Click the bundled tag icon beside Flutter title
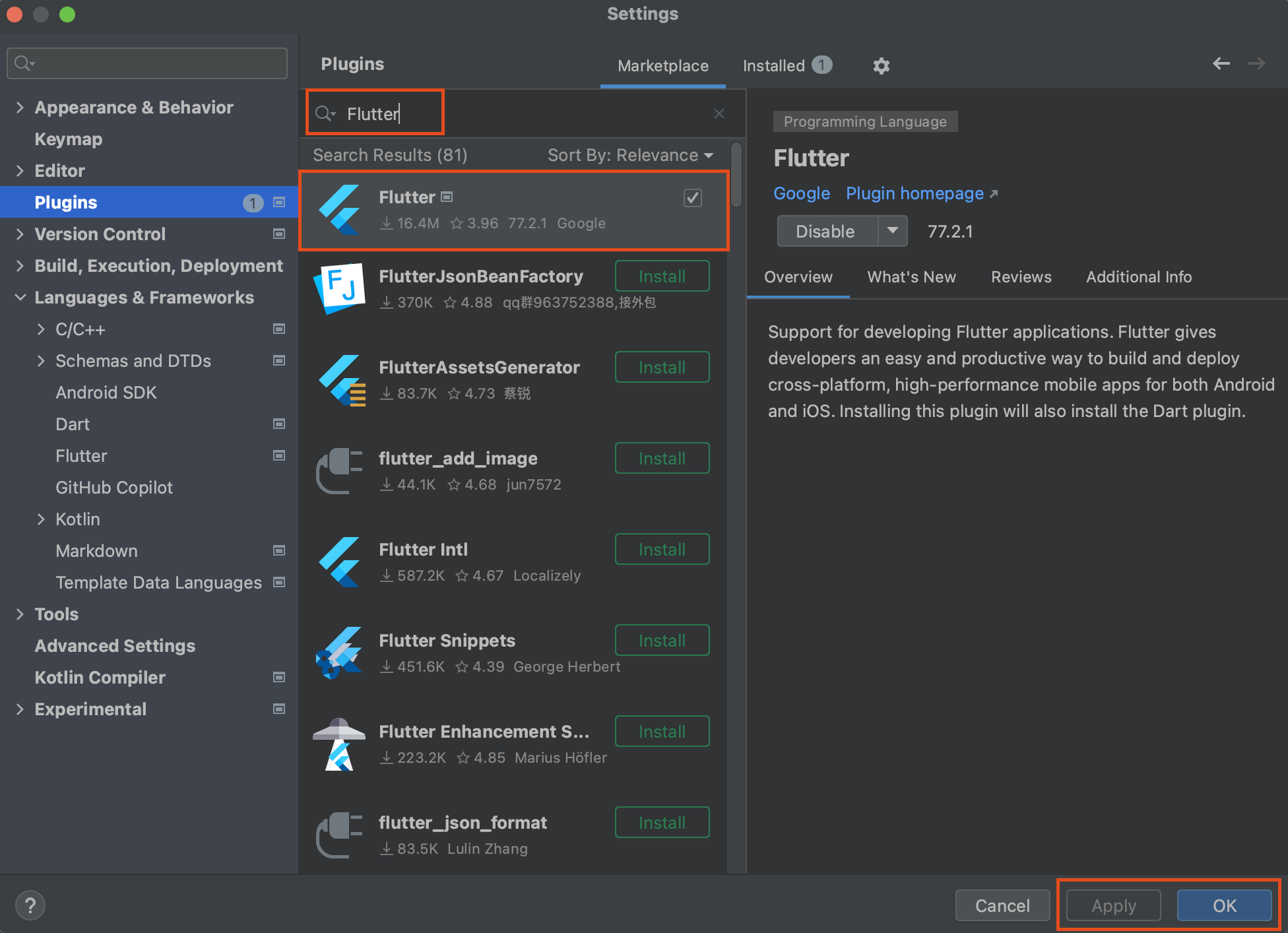Viewport: 1288px width, 933px height. (x=447, y=197)
